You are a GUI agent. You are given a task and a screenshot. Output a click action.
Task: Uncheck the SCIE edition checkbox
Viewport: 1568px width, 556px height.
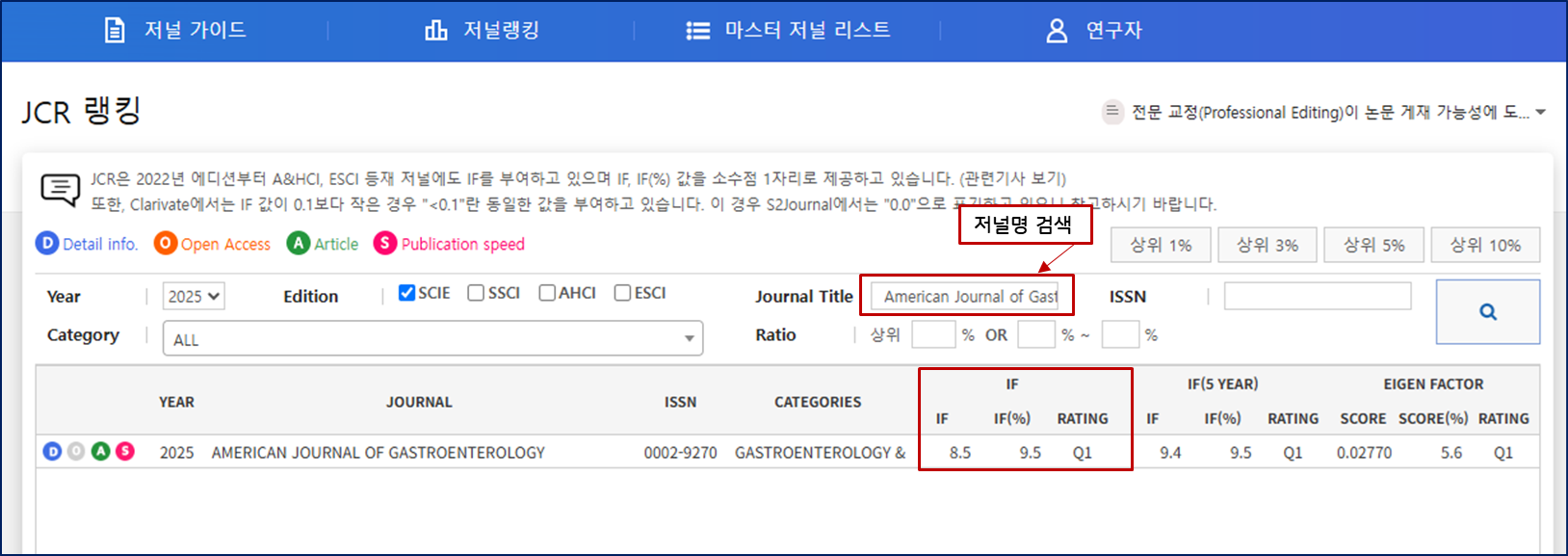[x=406, y=293]
